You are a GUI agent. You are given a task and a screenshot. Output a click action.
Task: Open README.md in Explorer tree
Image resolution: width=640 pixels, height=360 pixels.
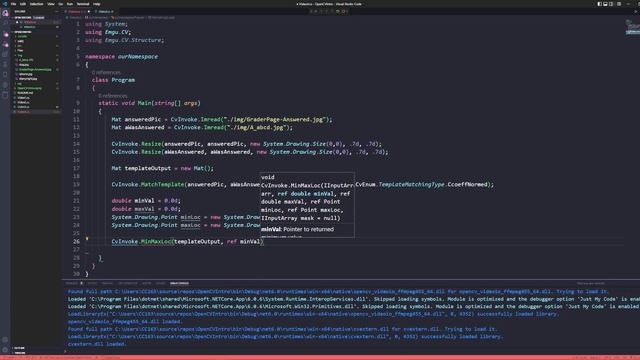pos(25,93)
